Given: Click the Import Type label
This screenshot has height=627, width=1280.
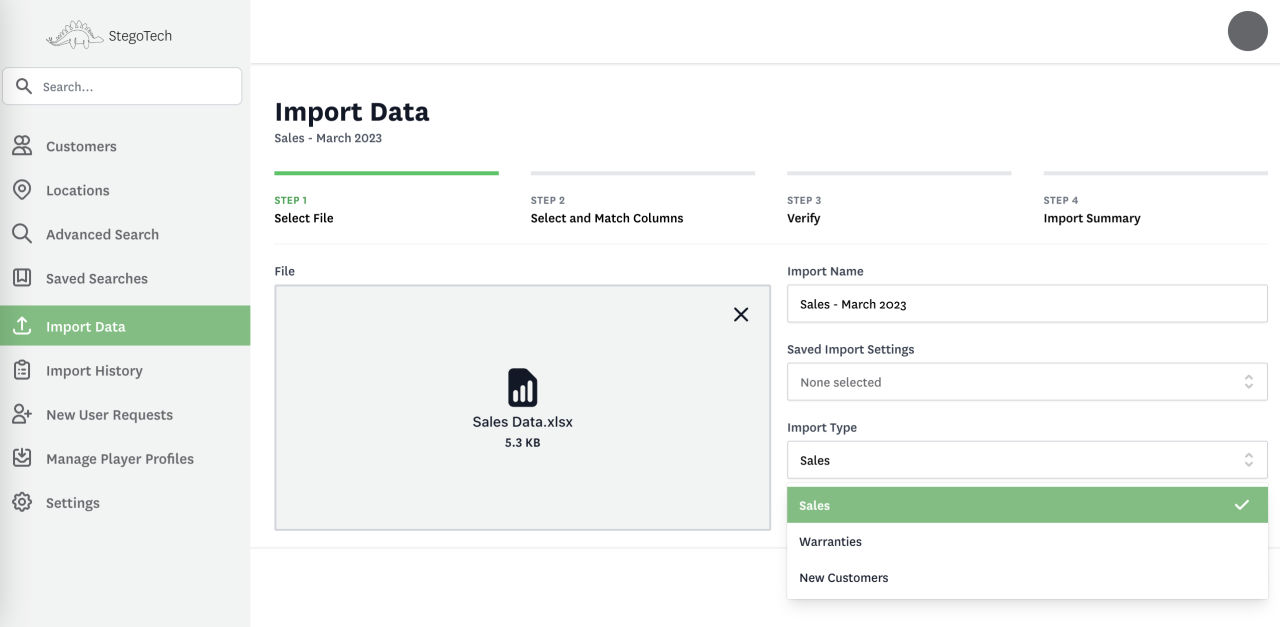Looking at the screenshot, I should click(822, 427).
